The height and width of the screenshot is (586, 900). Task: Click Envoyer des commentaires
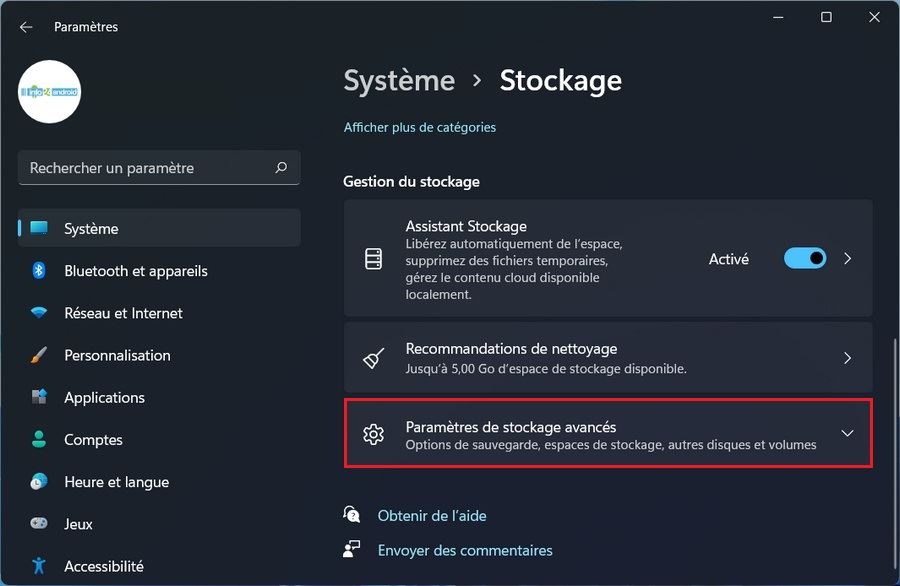tap(465, 550)
